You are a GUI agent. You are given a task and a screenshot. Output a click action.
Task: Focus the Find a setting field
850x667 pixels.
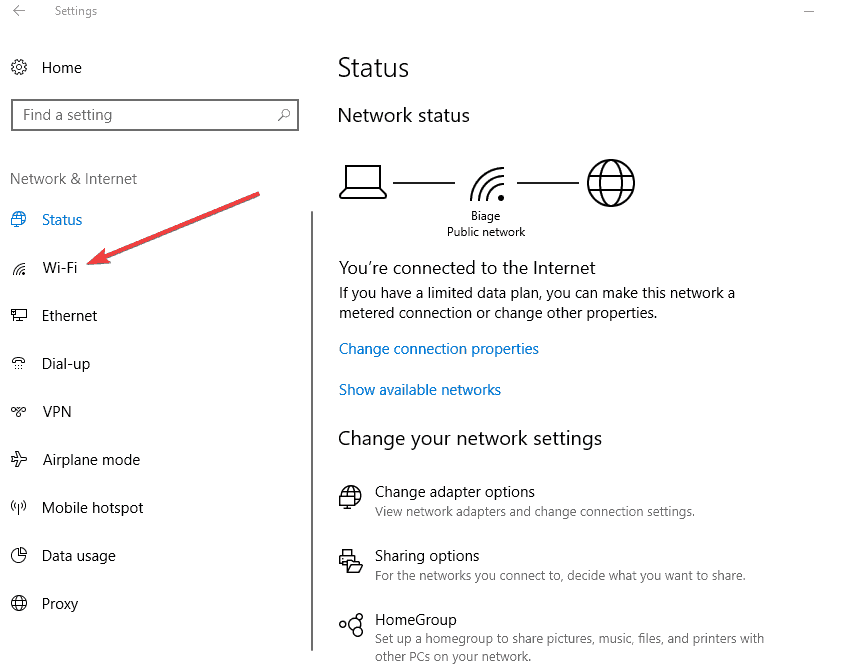[154, 115]
